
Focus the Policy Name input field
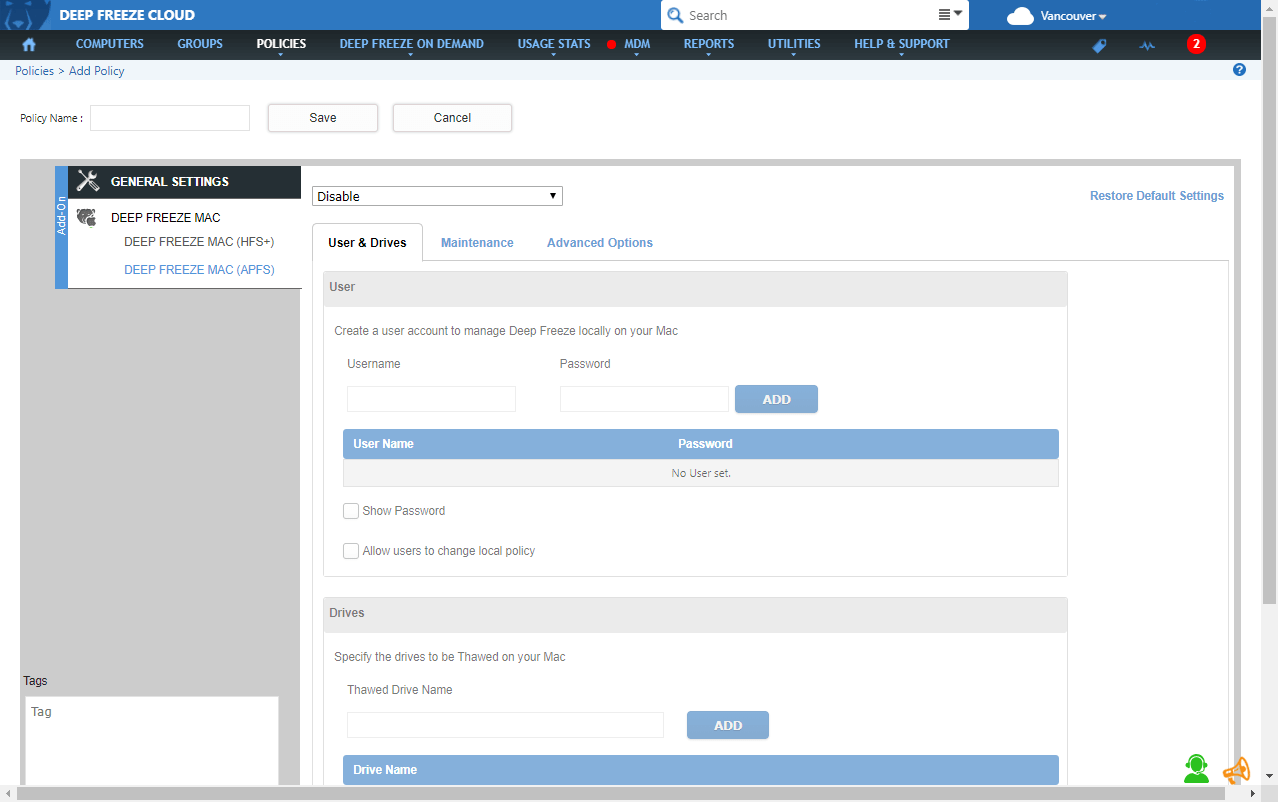point(170,118)
